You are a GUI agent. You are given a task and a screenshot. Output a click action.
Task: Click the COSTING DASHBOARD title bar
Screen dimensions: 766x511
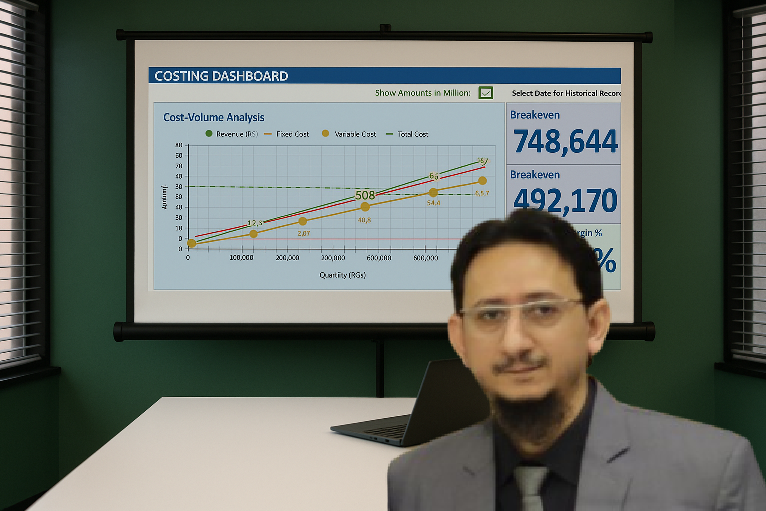(x=384, y=76)
